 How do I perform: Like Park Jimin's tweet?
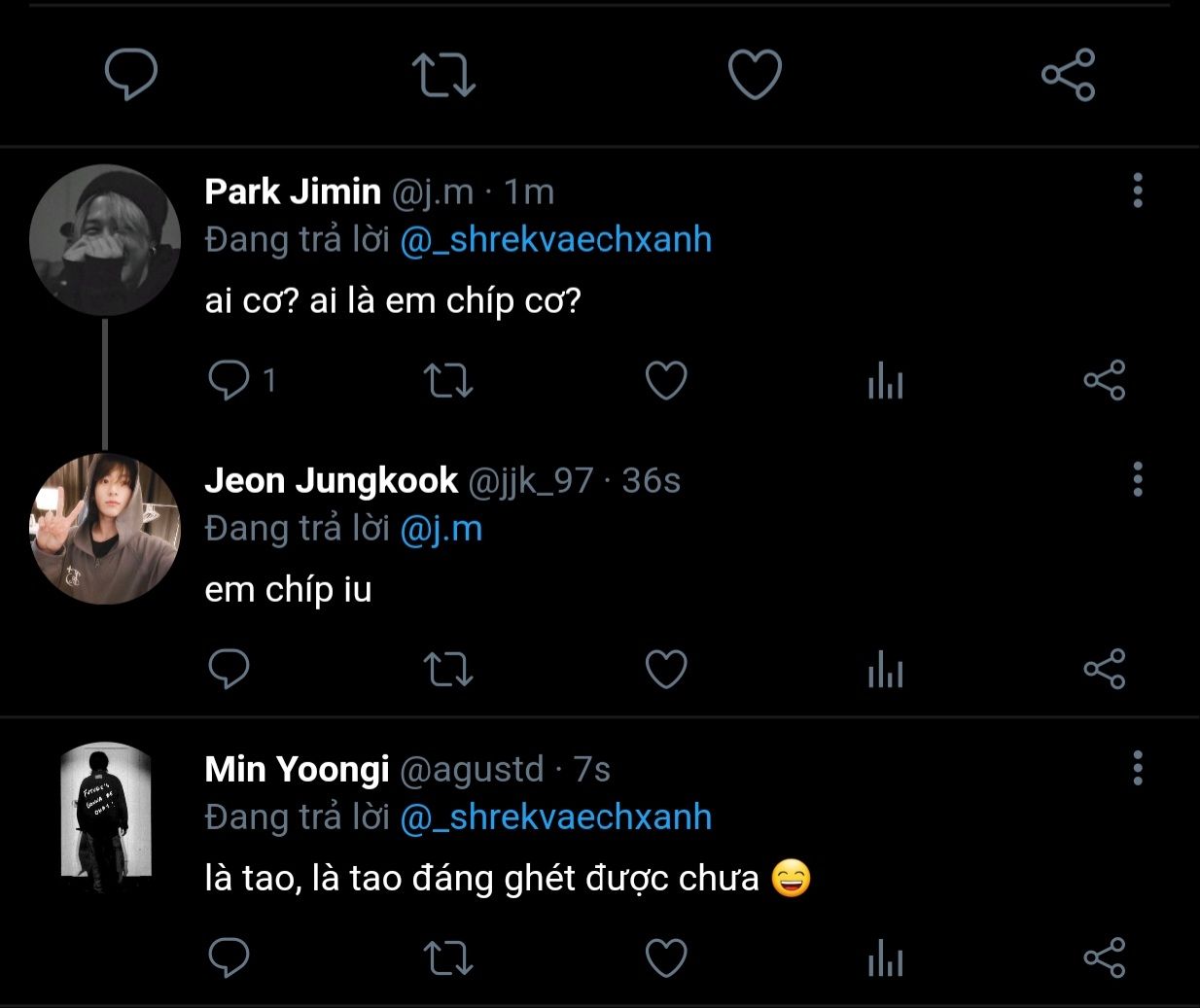(666, 380)
